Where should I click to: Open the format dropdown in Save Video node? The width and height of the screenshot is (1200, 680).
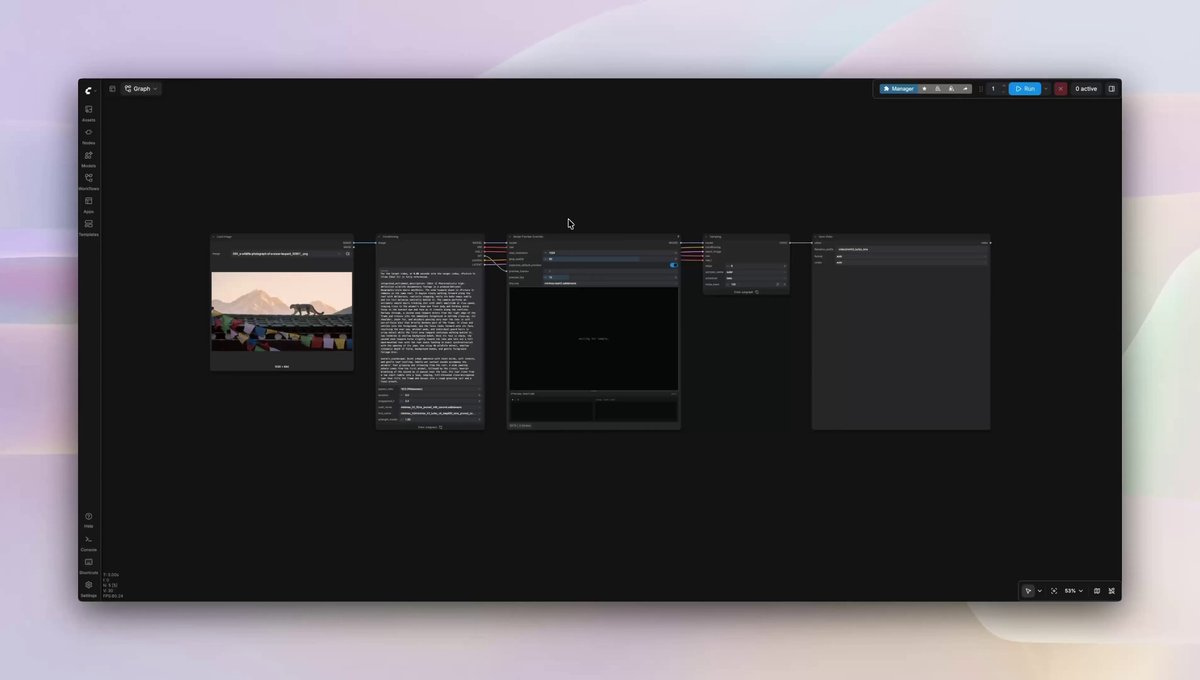(909, 256)
